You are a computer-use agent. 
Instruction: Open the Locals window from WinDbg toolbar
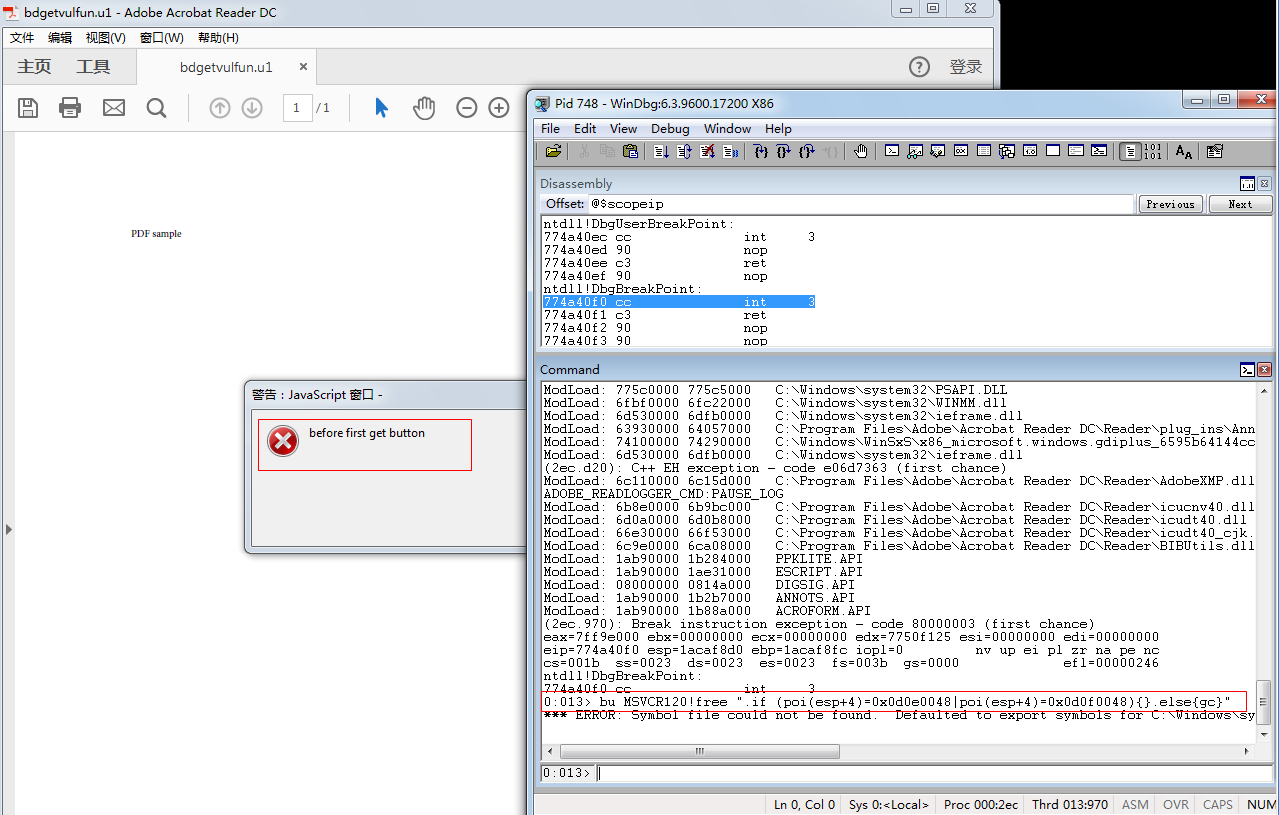(937, 151)
